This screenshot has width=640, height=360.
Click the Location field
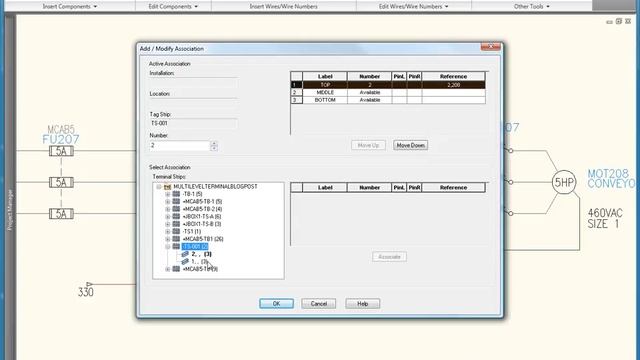[x=193, y=102]
